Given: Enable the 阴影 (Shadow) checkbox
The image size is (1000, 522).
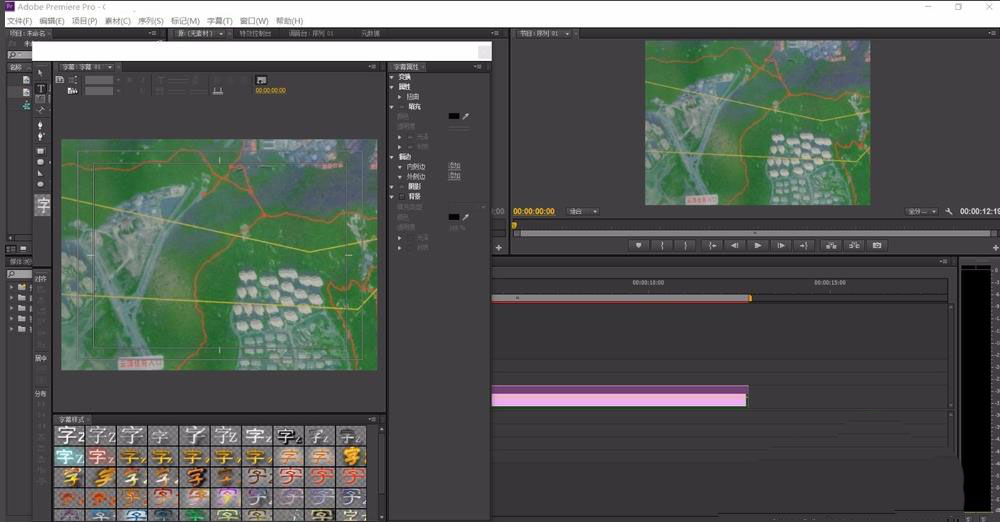Looking at the screenshot, I should [x=402, y=186].
